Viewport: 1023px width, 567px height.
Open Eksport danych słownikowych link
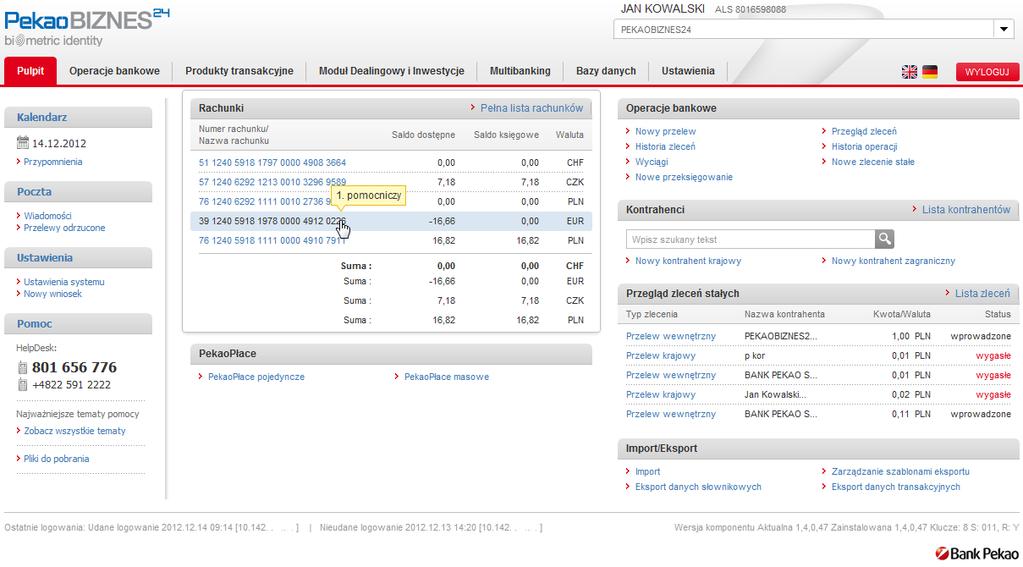click(698, 487)
